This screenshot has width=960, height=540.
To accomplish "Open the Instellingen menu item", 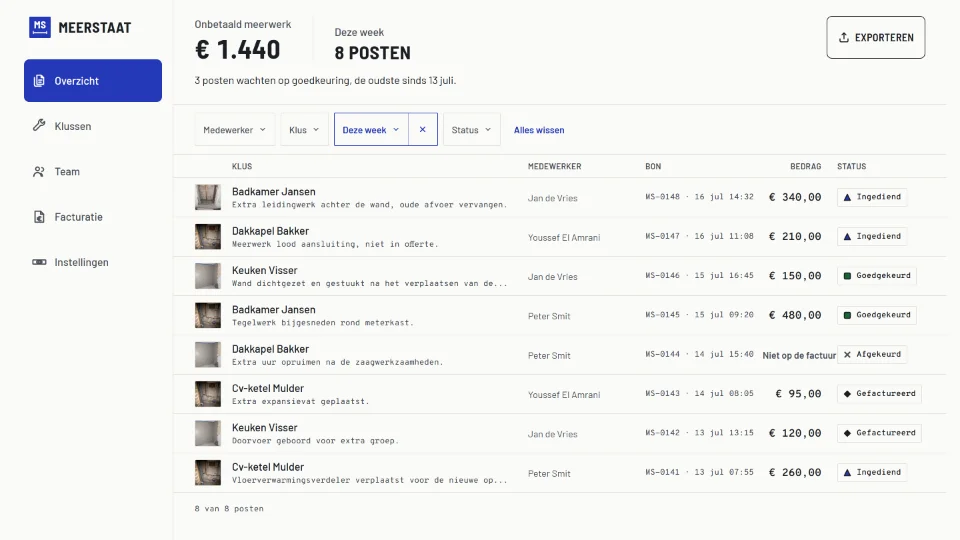I will point(93,262).
